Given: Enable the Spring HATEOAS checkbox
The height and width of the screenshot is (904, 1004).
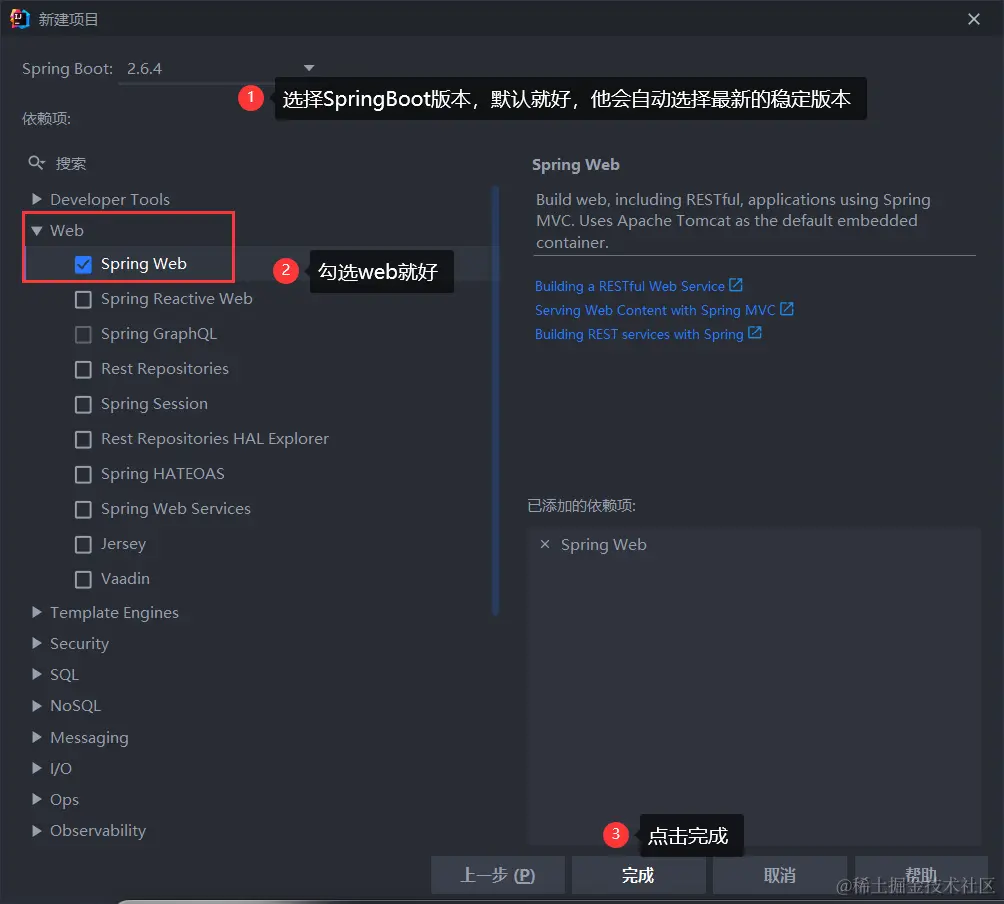Looking at the screenshot, I should [83, 474].
